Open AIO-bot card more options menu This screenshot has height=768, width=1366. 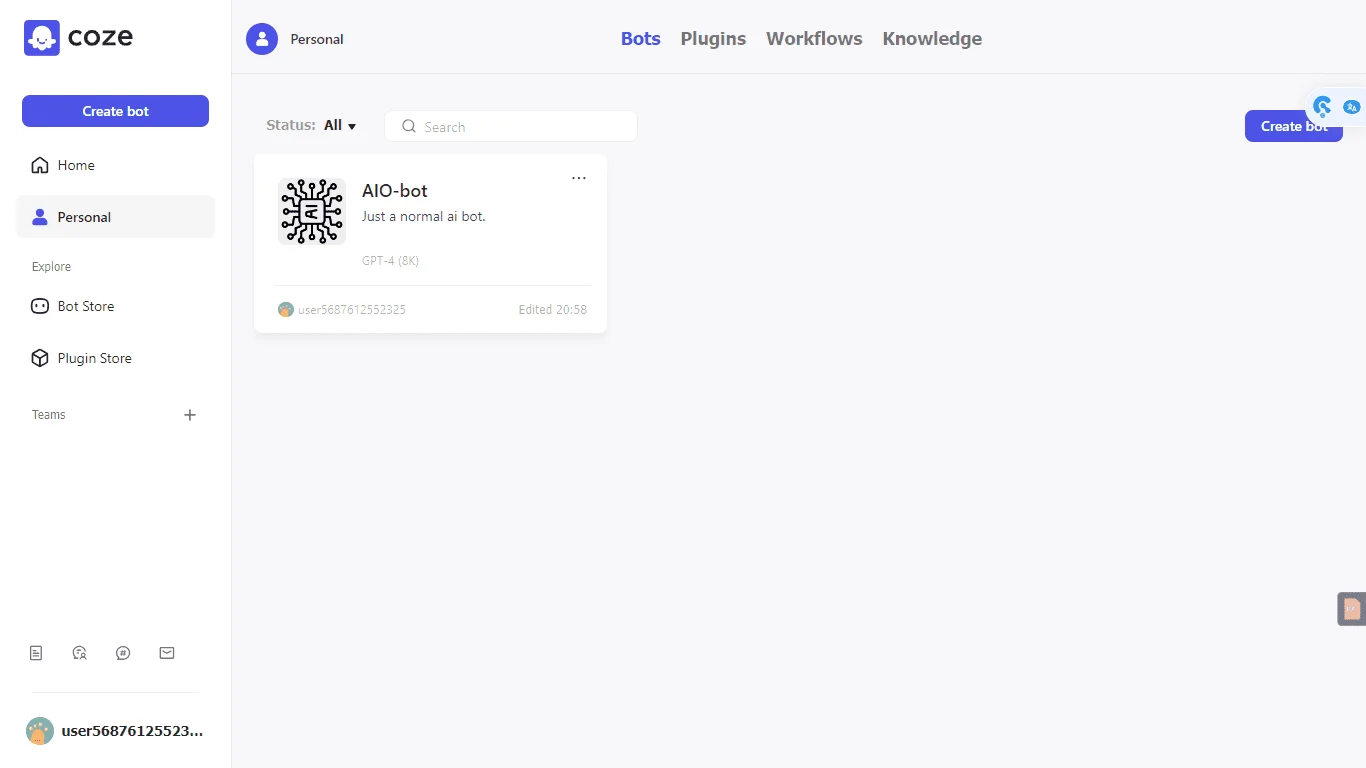[579, 178]
